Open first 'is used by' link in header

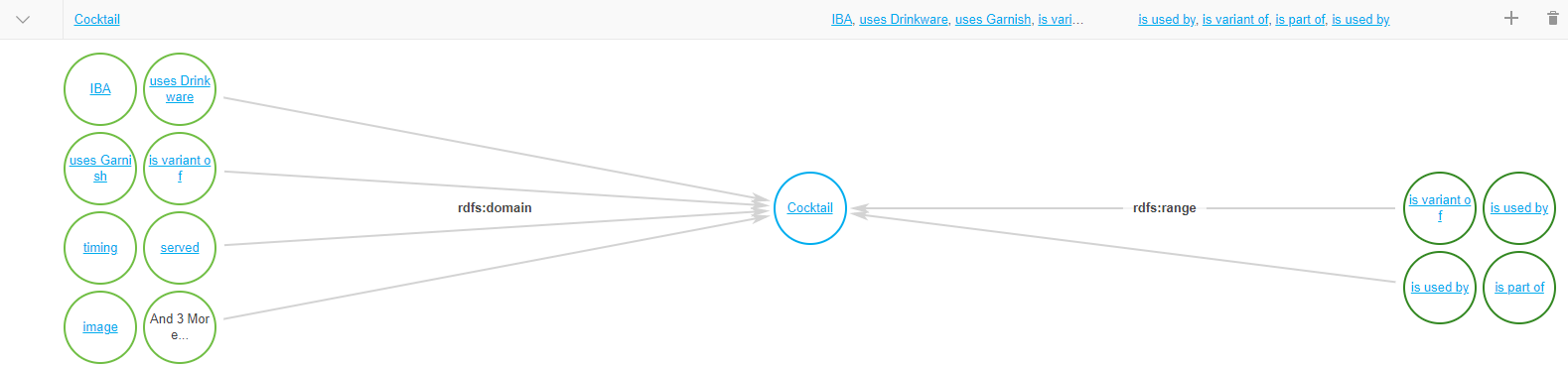click(x=1167, y=19)
